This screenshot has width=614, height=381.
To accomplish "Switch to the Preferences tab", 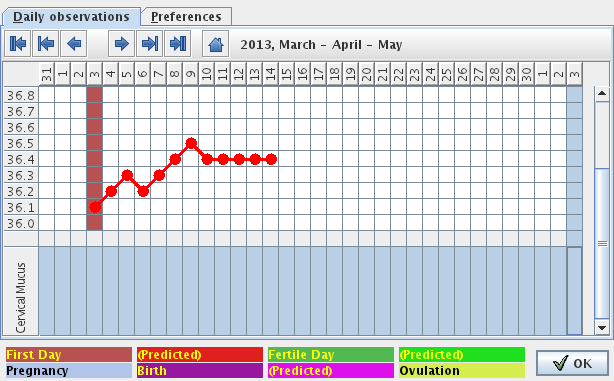I will tap(186, 16).
